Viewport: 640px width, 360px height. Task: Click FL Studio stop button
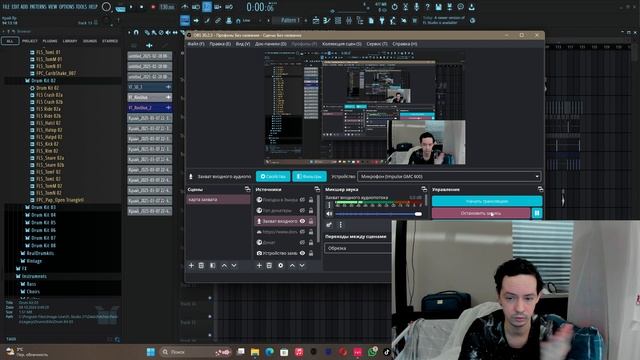point(142,7)
